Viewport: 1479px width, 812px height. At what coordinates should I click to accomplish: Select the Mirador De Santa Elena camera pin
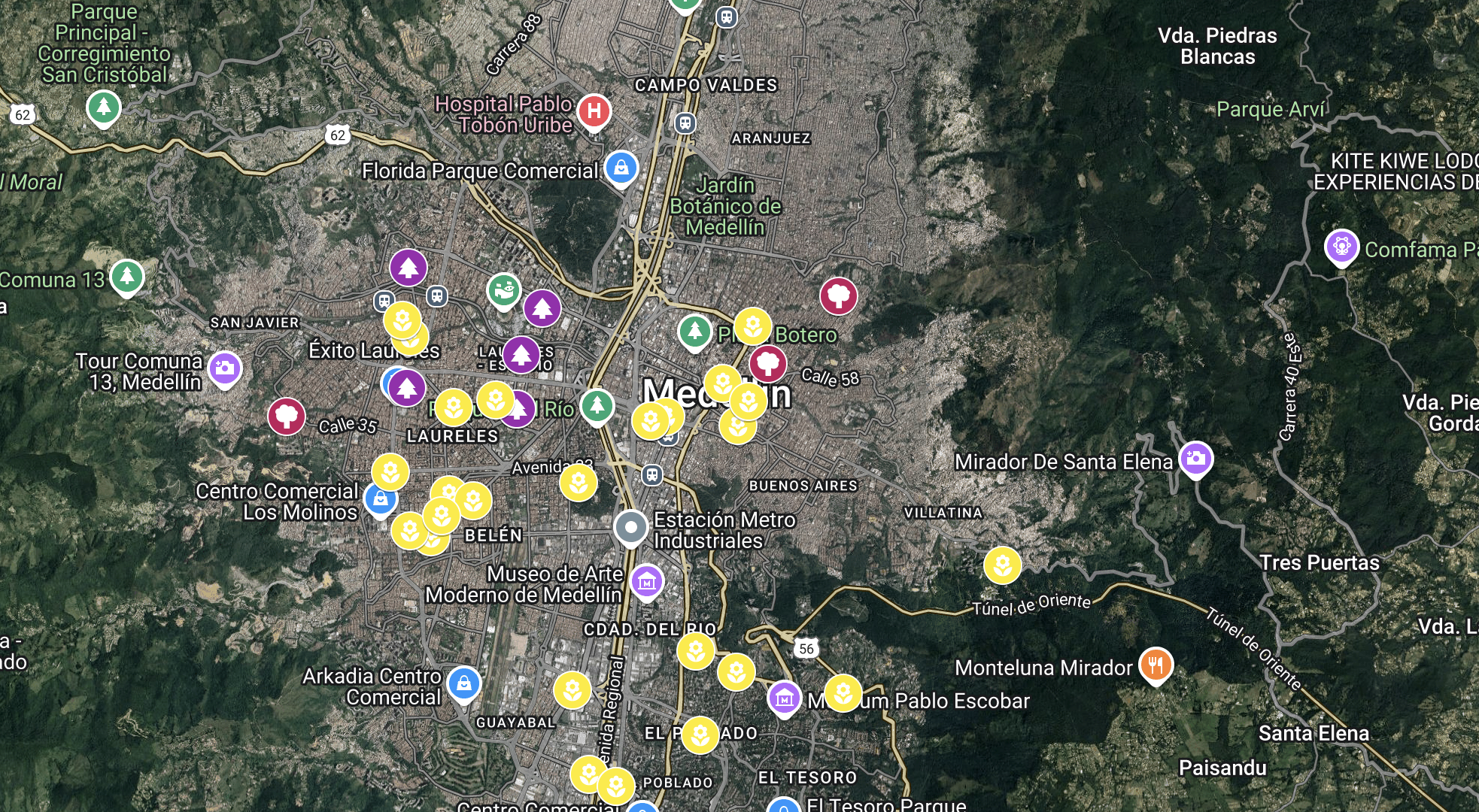1195,458
